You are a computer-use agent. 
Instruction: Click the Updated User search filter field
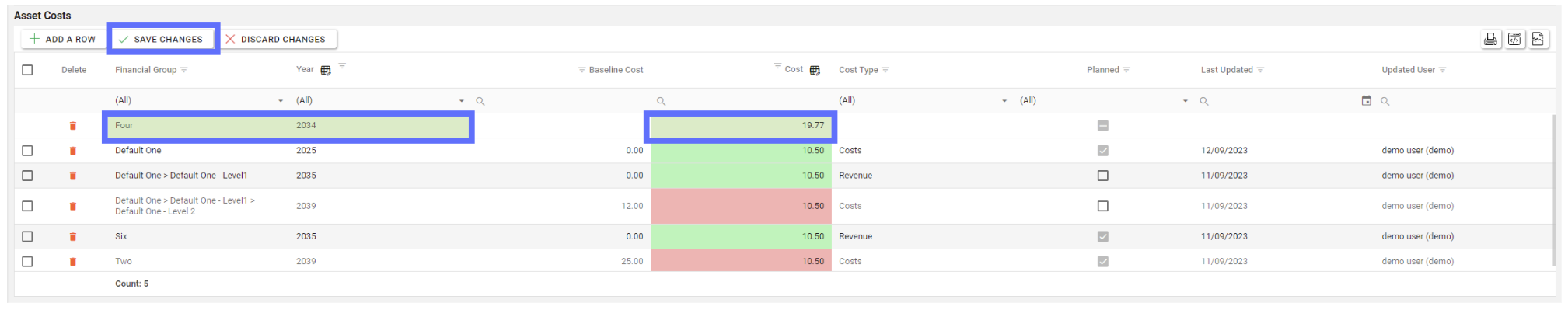point(1466,101)
